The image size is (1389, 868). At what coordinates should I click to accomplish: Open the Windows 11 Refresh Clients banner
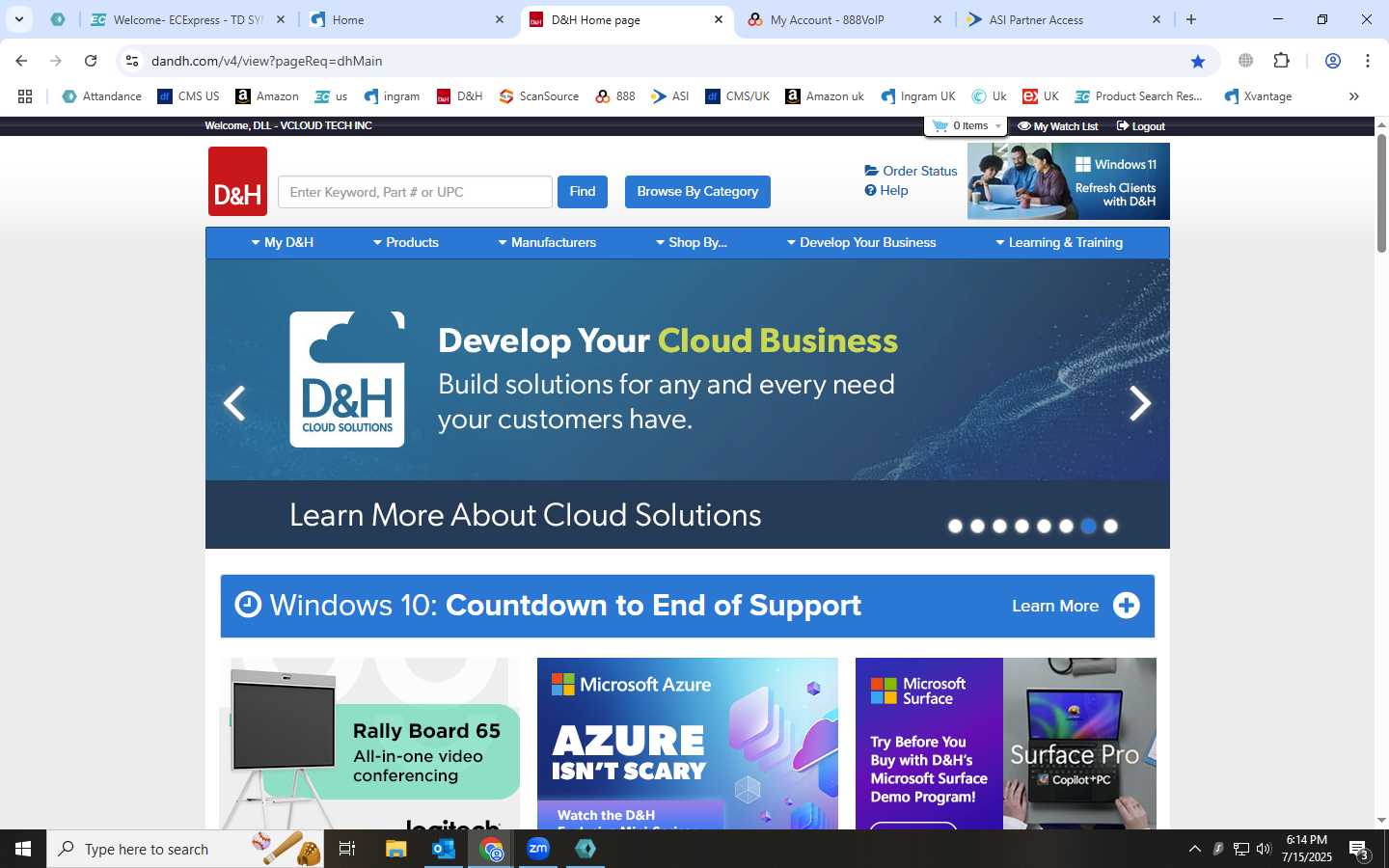(1069, 181)
